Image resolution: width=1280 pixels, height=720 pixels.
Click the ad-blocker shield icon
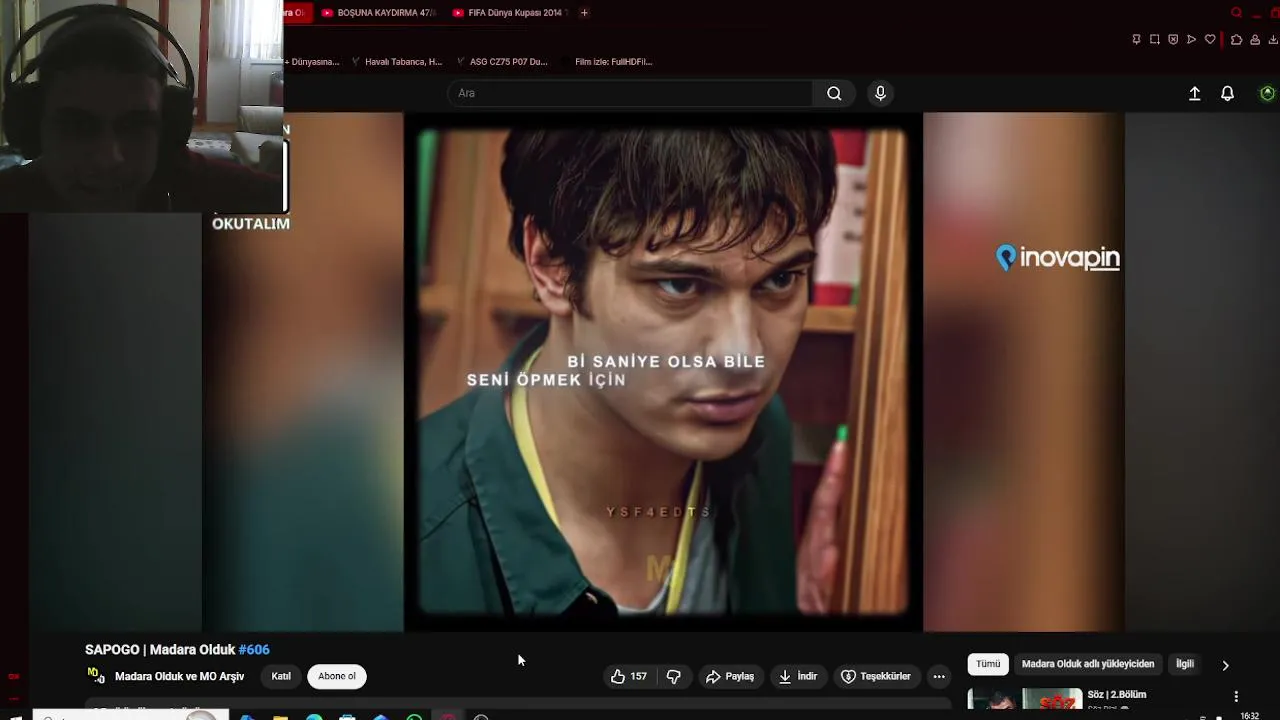pos(1173,40)
